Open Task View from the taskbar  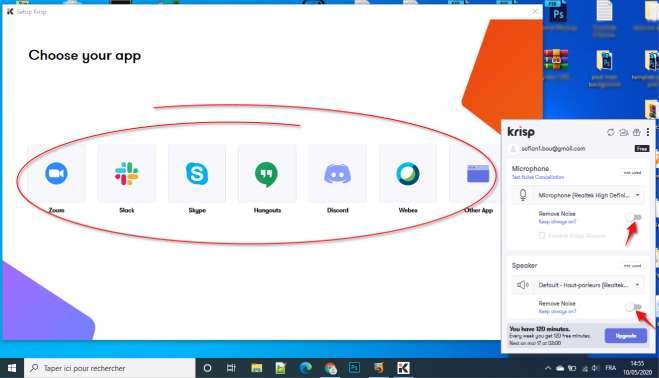(231, 368)
